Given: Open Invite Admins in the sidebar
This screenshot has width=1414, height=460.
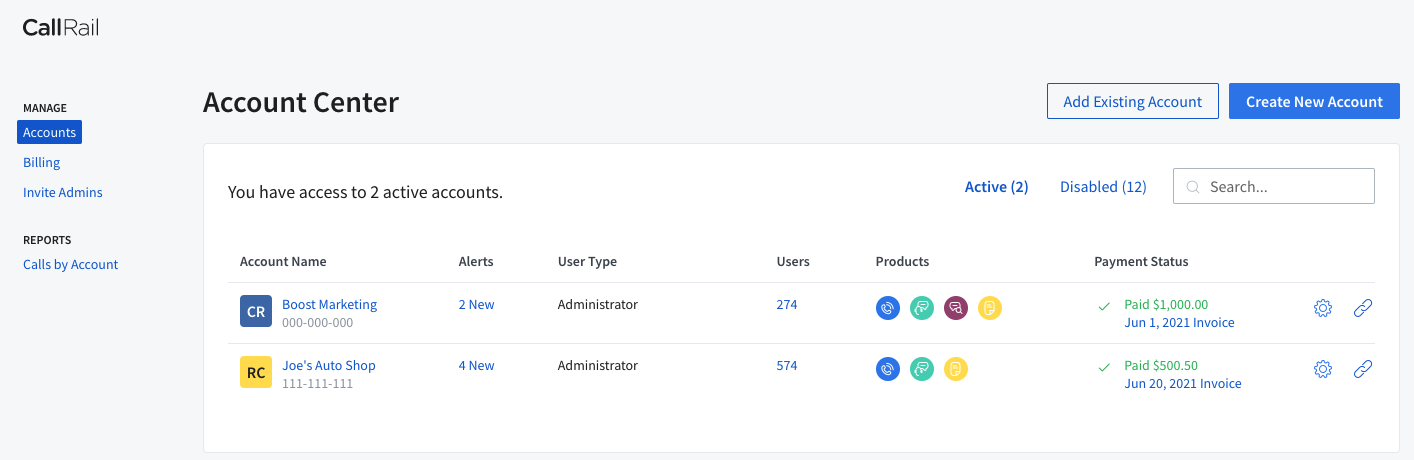Looking at the screenshot, I should coord(63,192).
